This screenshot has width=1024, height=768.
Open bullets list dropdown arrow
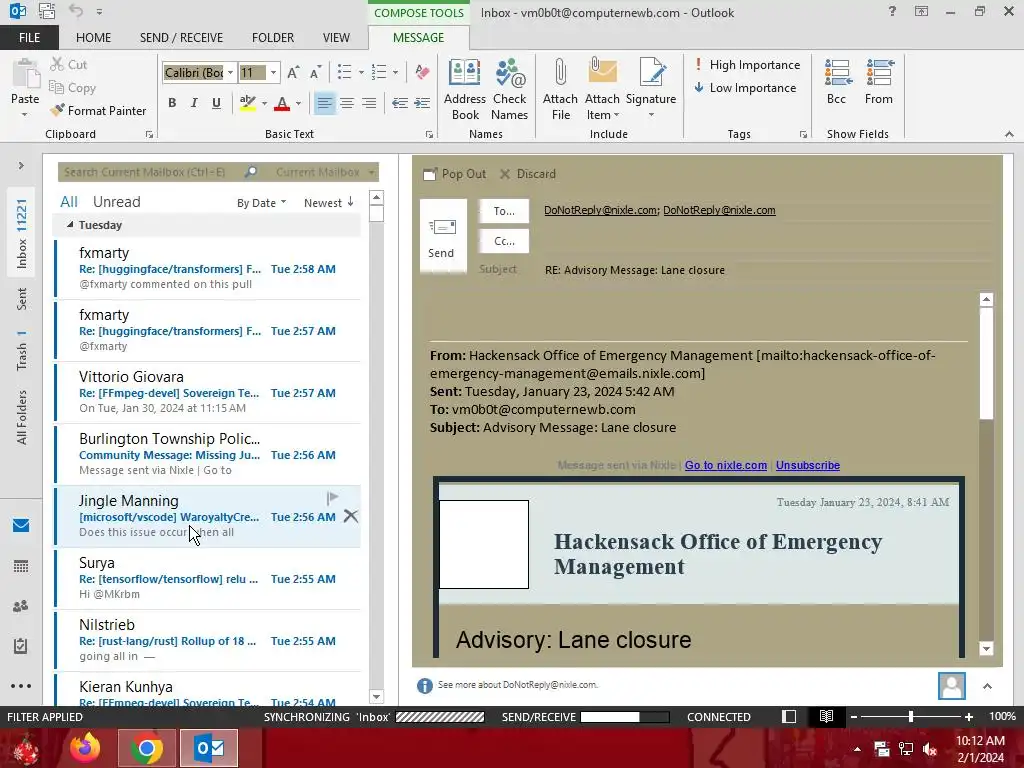tap(361, 72)
